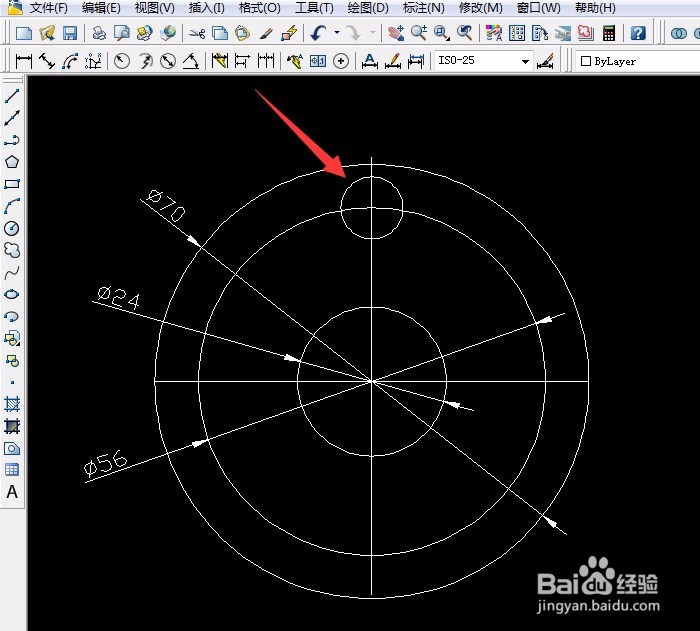Click the Insert Block tool
The image size is (700, 631).
coord(12,338)
